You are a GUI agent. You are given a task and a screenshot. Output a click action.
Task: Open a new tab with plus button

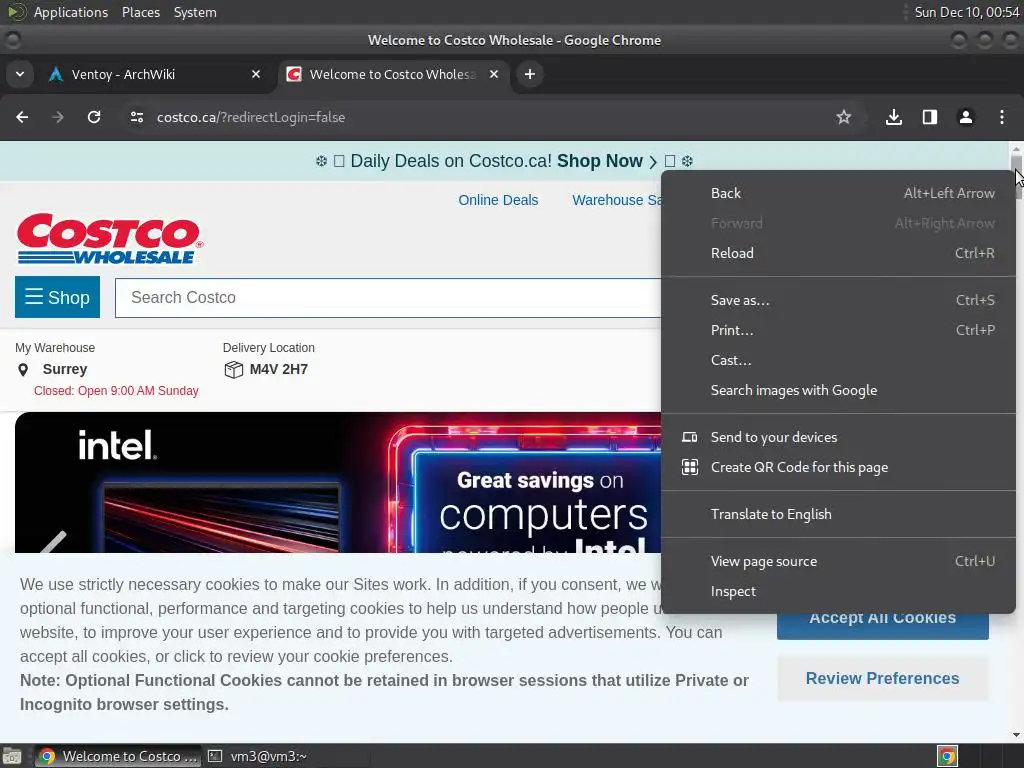530,74
